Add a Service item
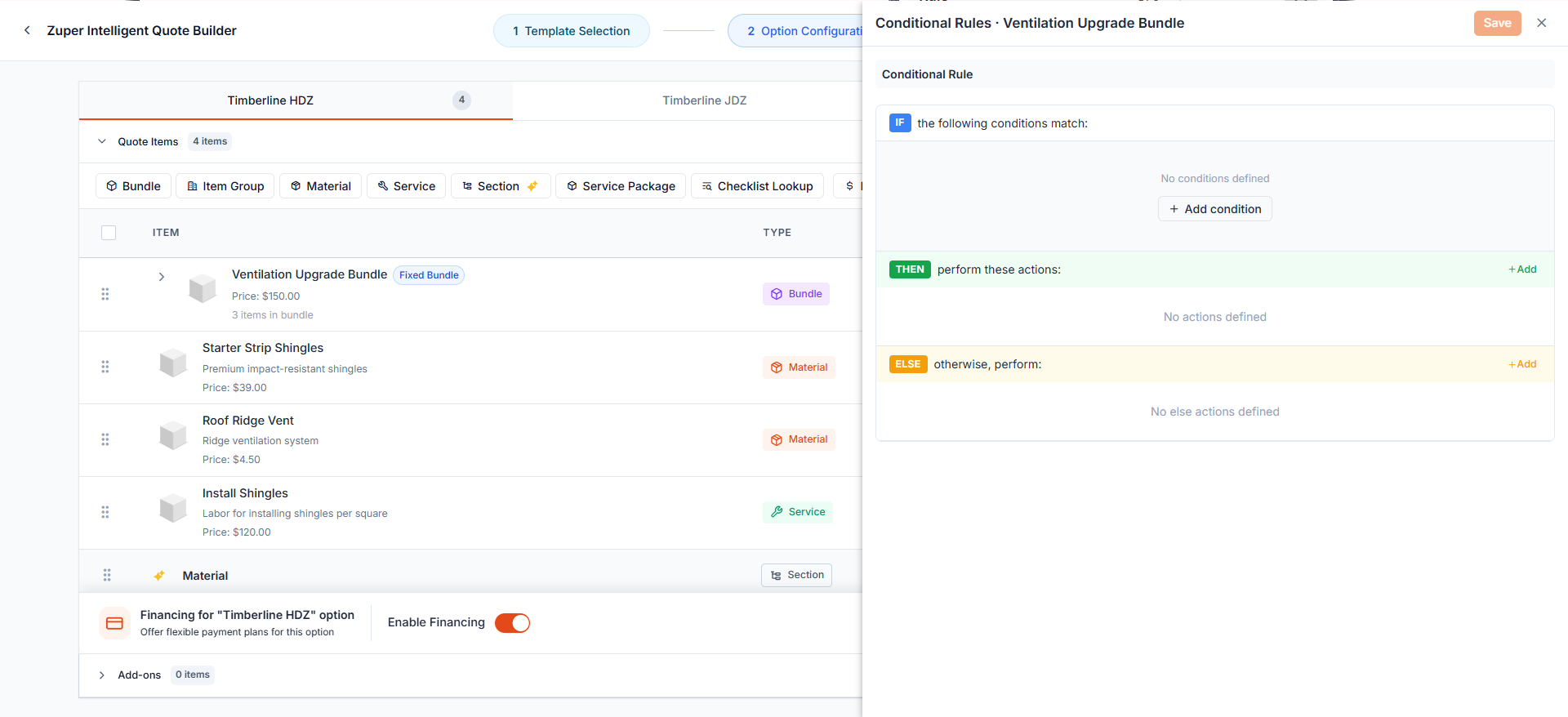Image resolution: width=1568 pixels, height=717 pixels. pos(406,186)
